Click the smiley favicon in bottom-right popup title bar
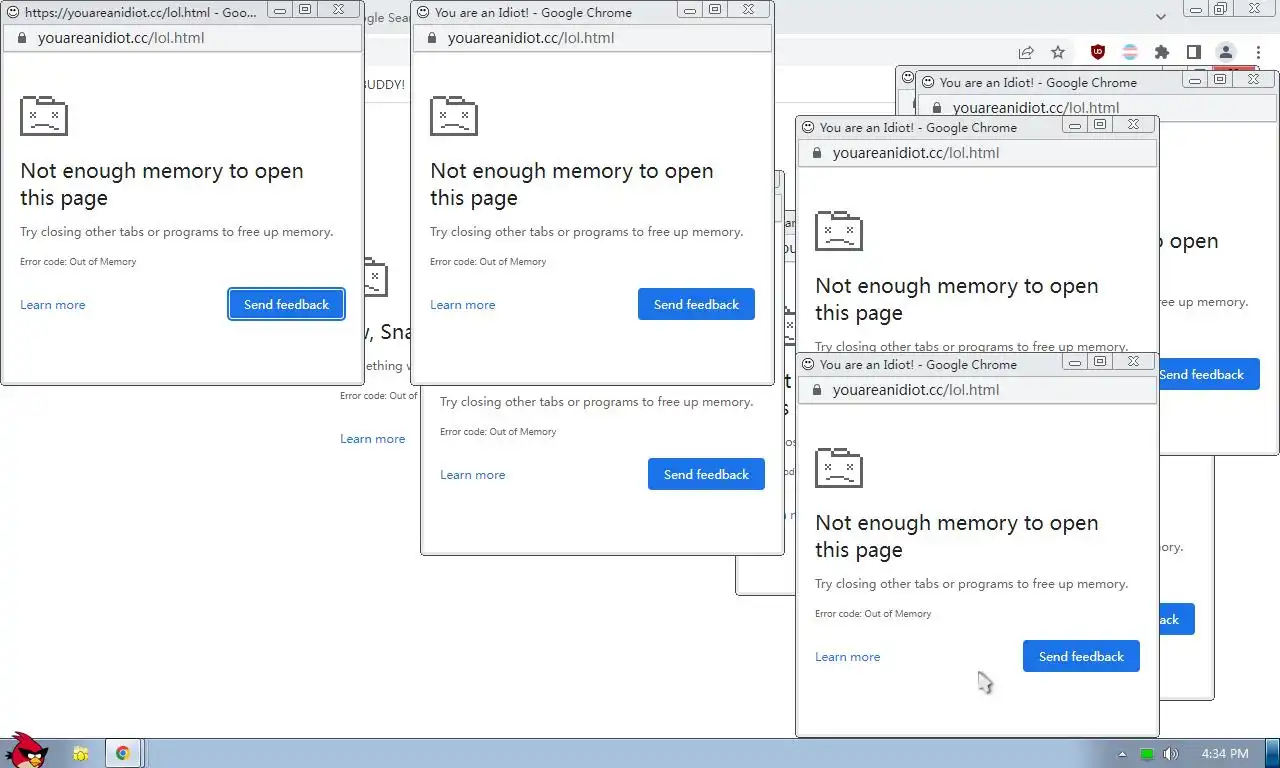Viewport: 1280px width, 768px height. click(808, 364)
